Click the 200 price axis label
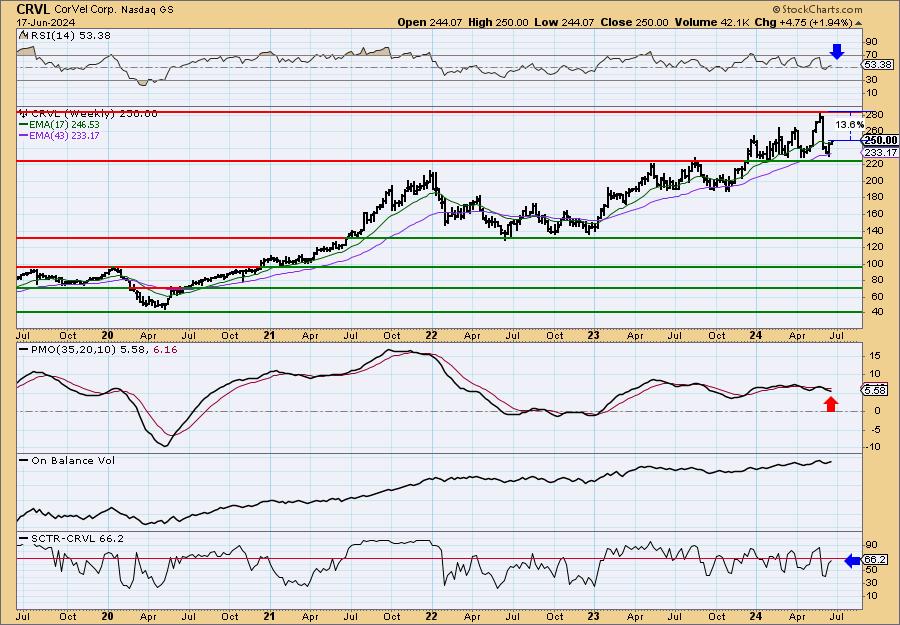The height and width of the screenshot is (625, 900). click(x=874, y=180)
